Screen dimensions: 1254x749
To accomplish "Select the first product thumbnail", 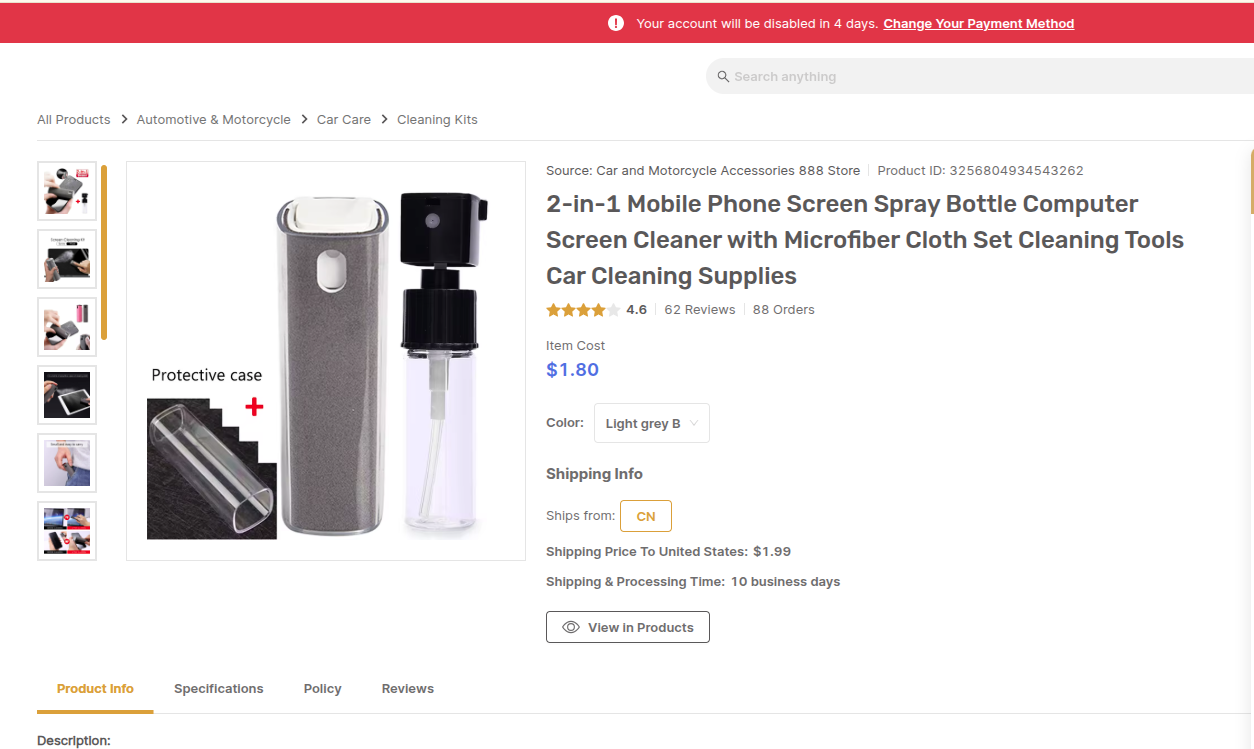I will 67,190.
